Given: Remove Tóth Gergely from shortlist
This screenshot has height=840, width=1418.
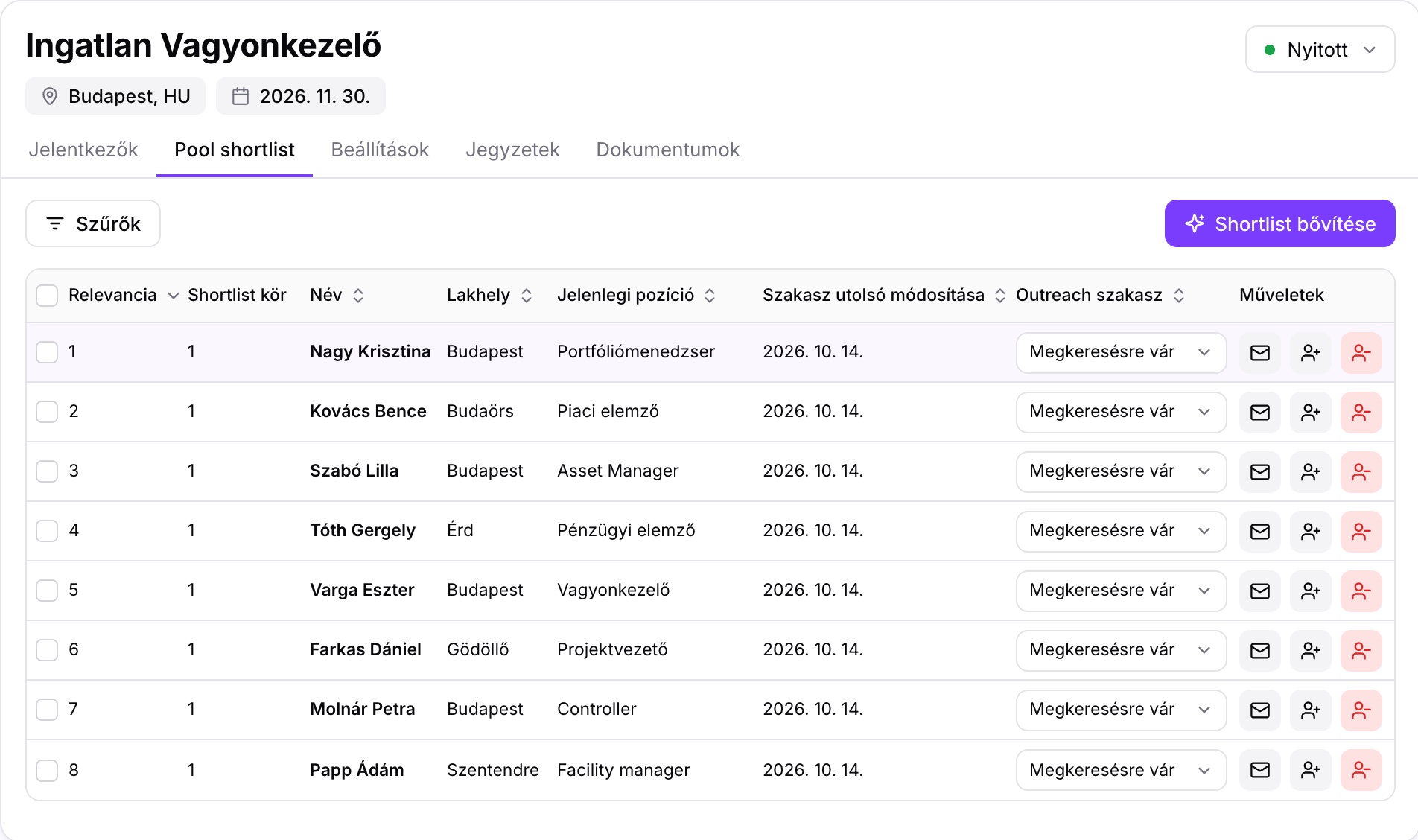Looking at the screenshot, I should pos(1361,532).
